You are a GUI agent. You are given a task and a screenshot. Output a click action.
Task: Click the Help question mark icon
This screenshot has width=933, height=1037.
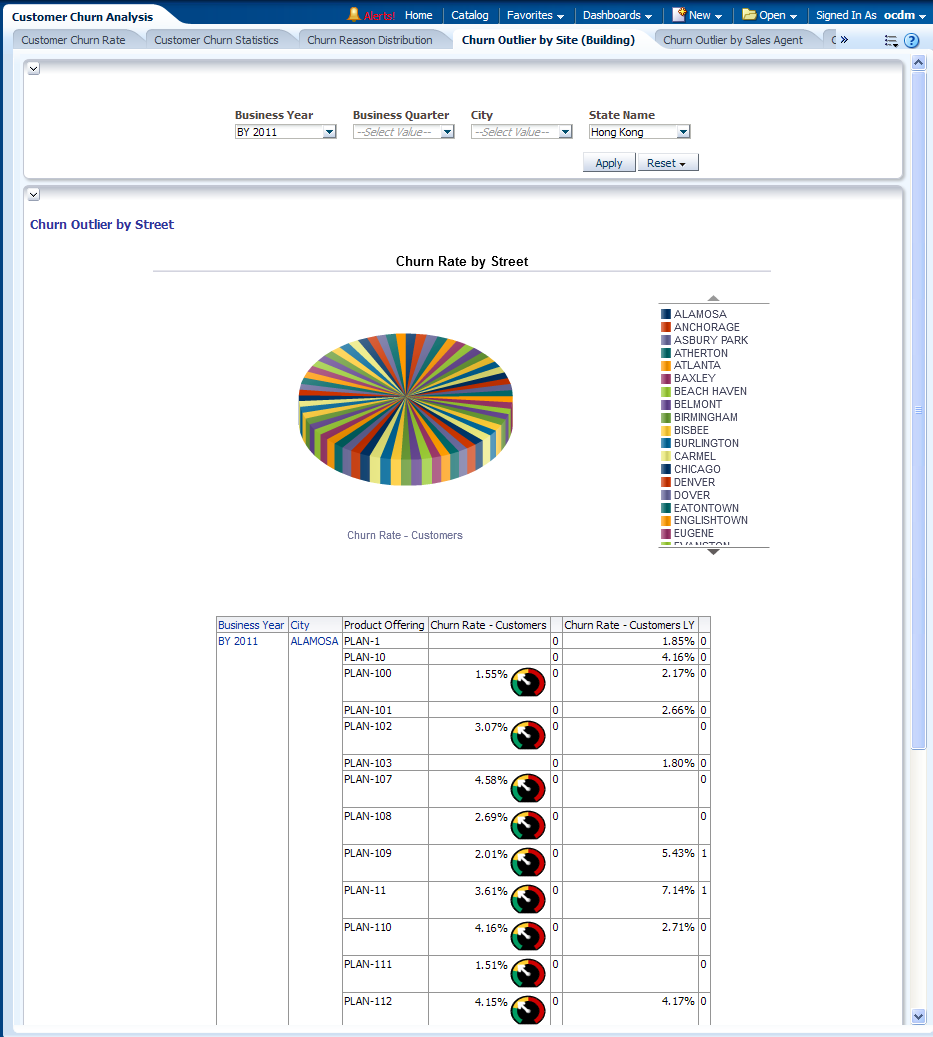(911, 41)
